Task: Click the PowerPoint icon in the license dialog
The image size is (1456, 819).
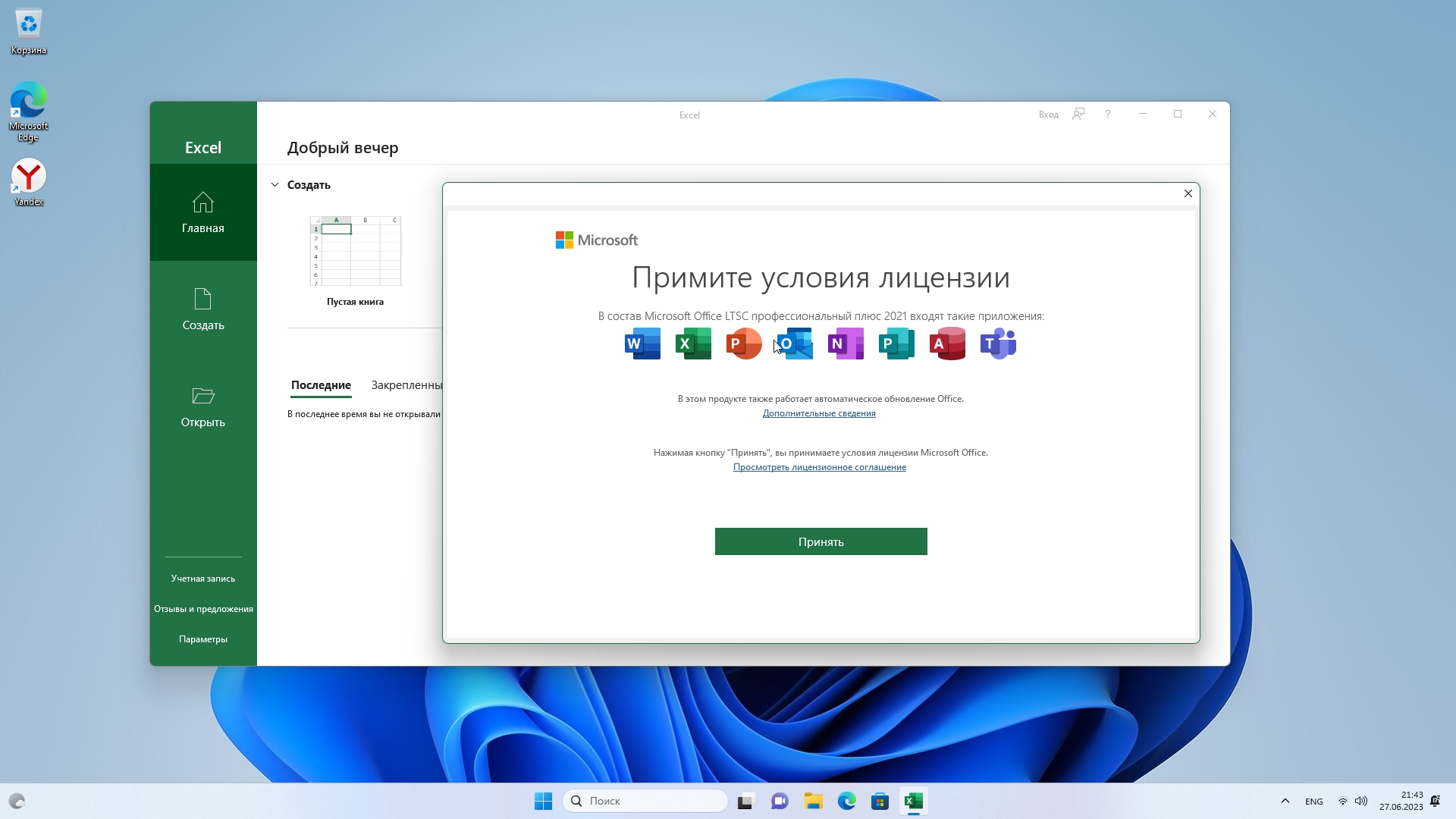Action: pyautogui.click(x=743, y=344)
